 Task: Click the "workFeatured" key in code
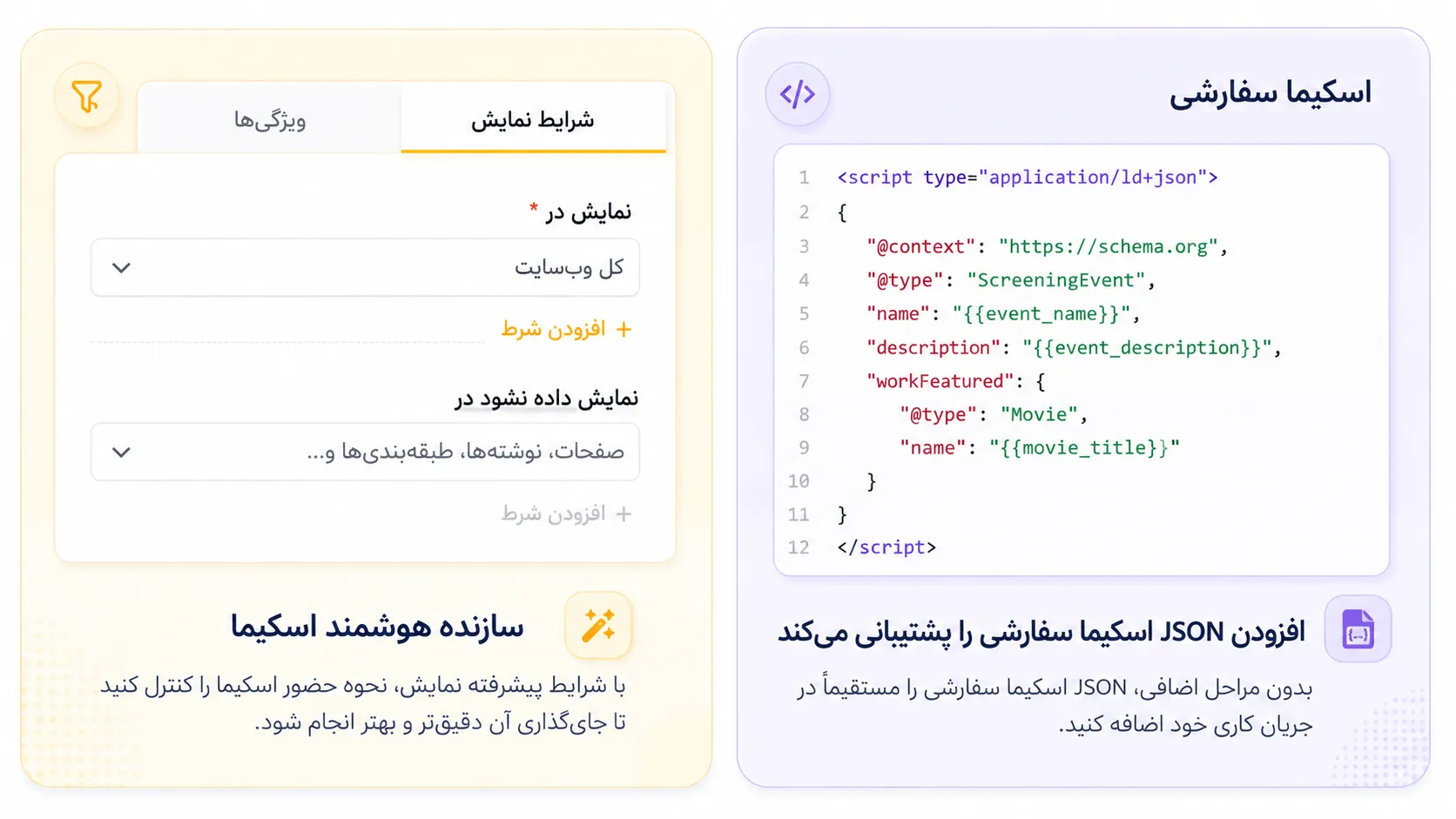[940, 381]
